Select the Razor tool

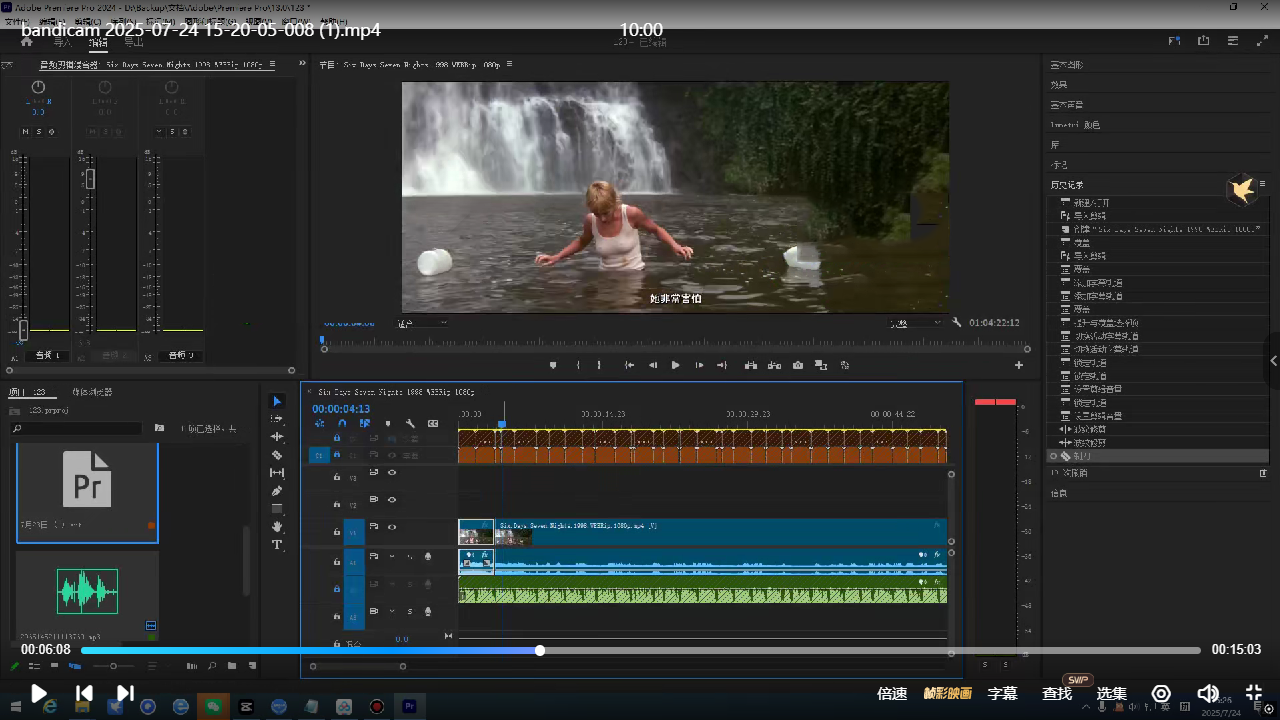(x=277, y=455)
